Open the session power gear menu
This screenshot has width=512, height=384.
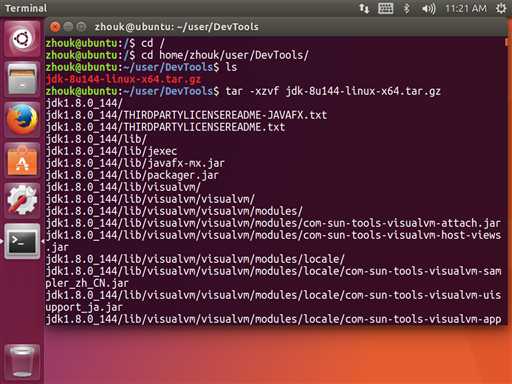(501, 8)
